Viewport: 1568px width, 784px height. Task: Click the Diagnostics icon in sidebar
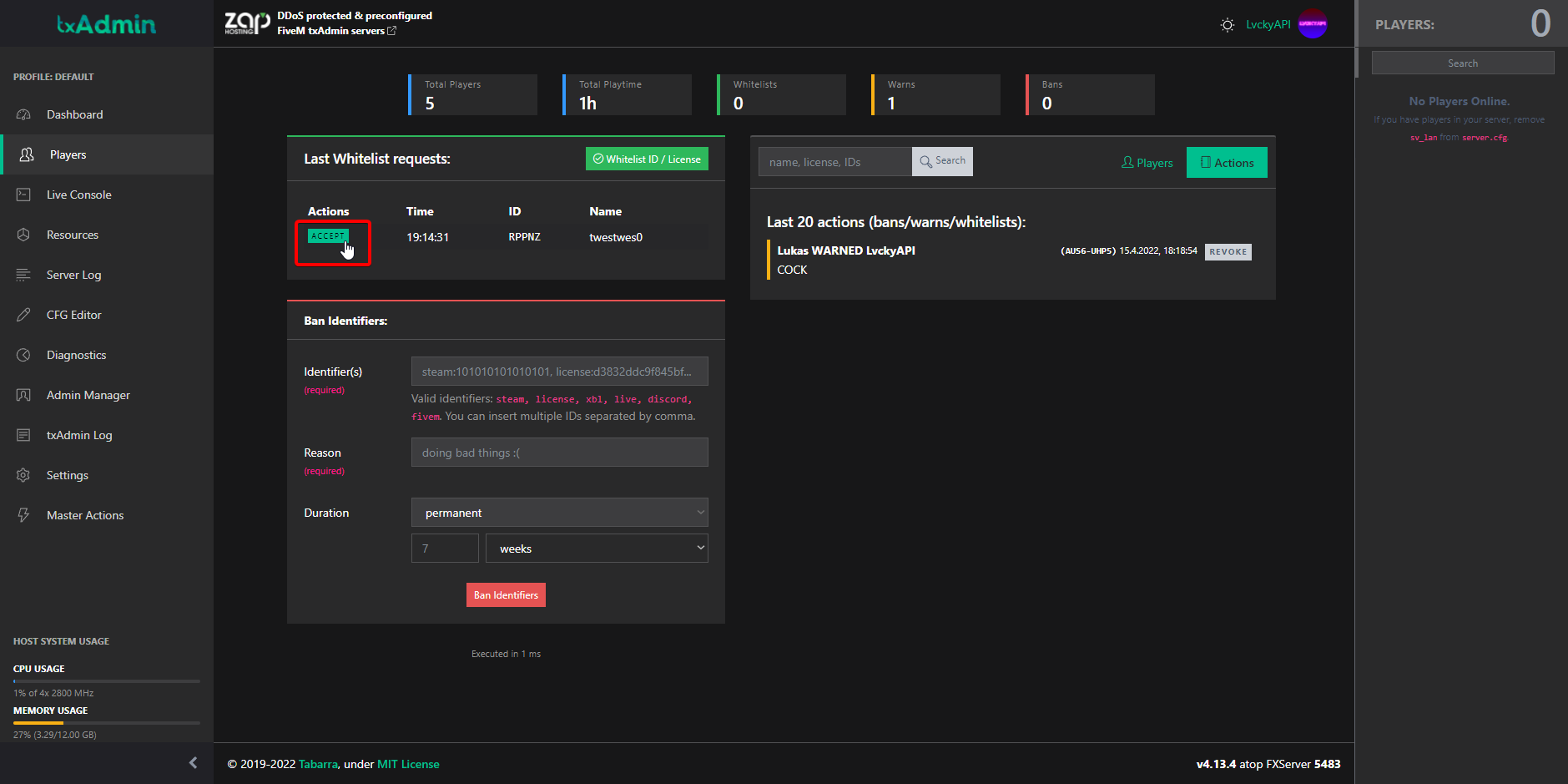[x=23, y=355]
